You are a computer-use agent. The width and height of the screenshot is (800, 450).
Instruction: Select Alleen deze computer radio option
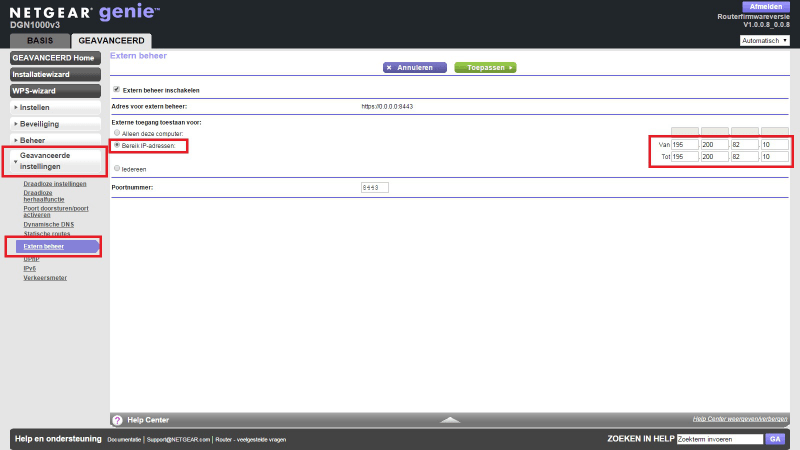click(117, 133)
